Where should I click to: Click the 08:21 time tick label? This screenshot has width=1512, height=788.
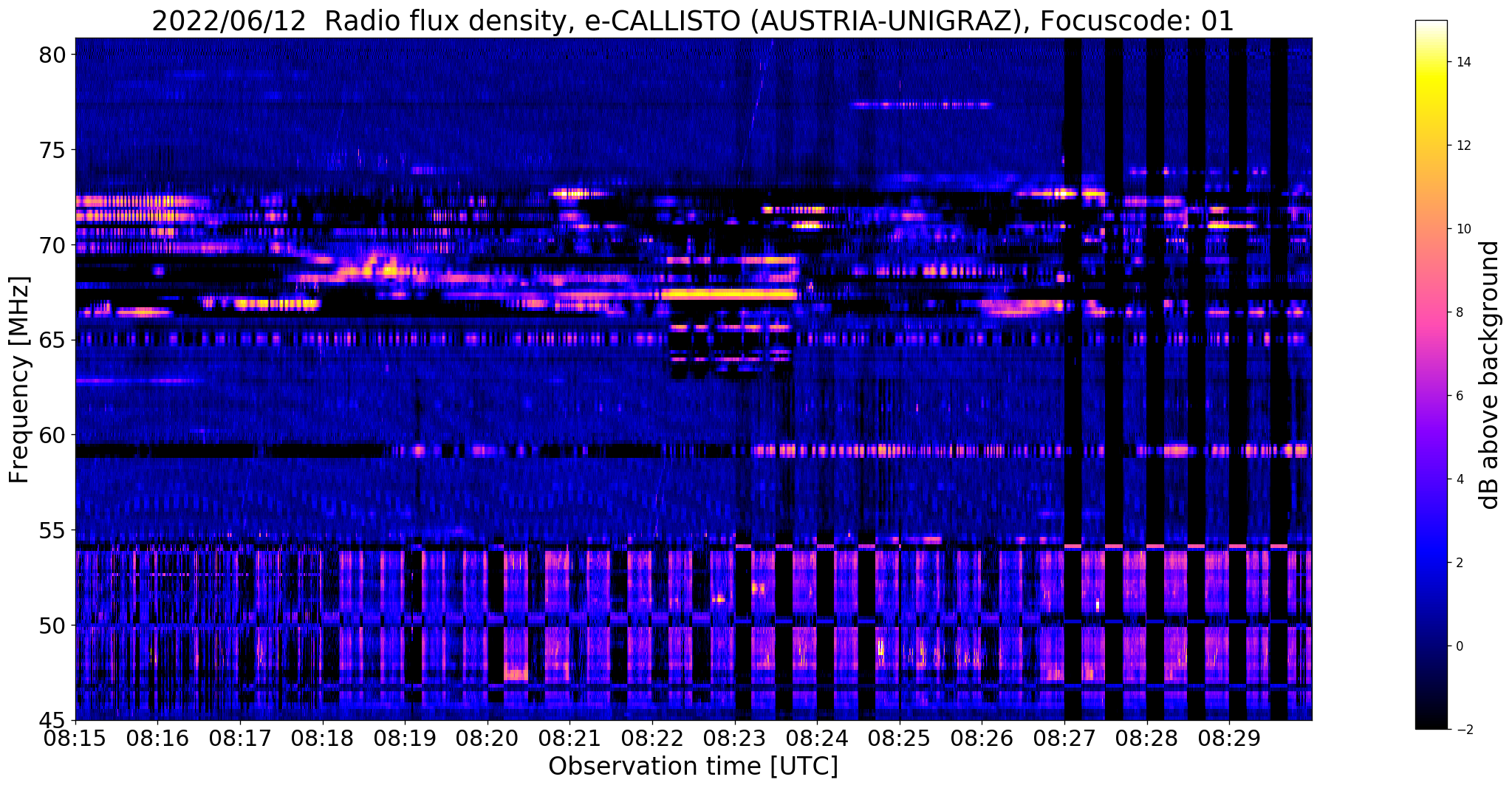[x=569, y=738]
